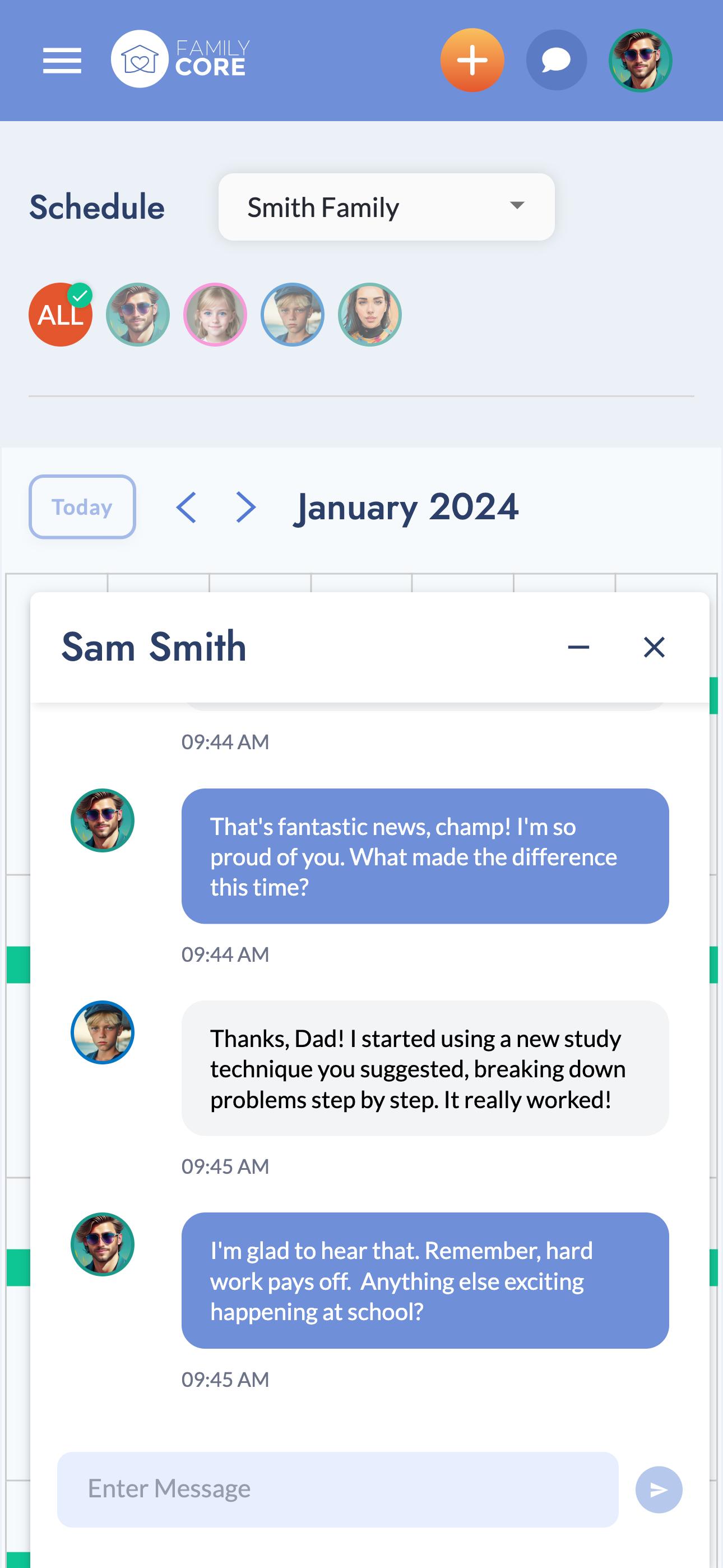The height and width of the screenshot is (1568, 723).
Task: Filter schedule by dark-haired woman avatar
Action: tap(369, 315)
